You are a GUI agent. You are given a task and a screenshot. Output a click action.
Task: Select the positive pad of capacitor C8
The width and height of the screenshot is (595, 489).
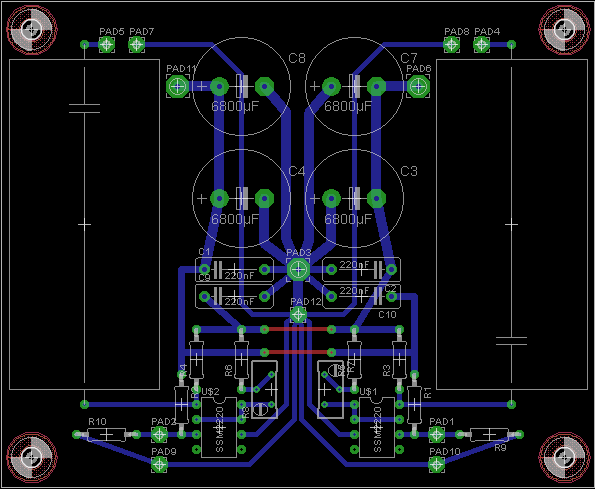219,87
